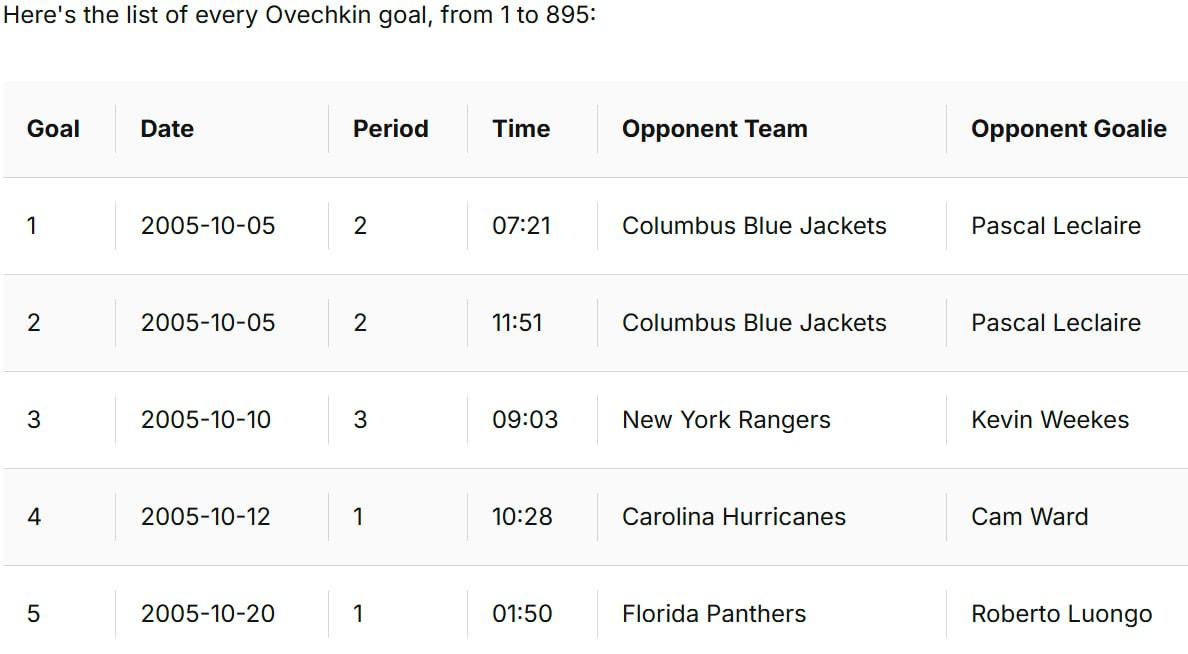
Task: Click the Date column header
Action: [x=167, y=129]
